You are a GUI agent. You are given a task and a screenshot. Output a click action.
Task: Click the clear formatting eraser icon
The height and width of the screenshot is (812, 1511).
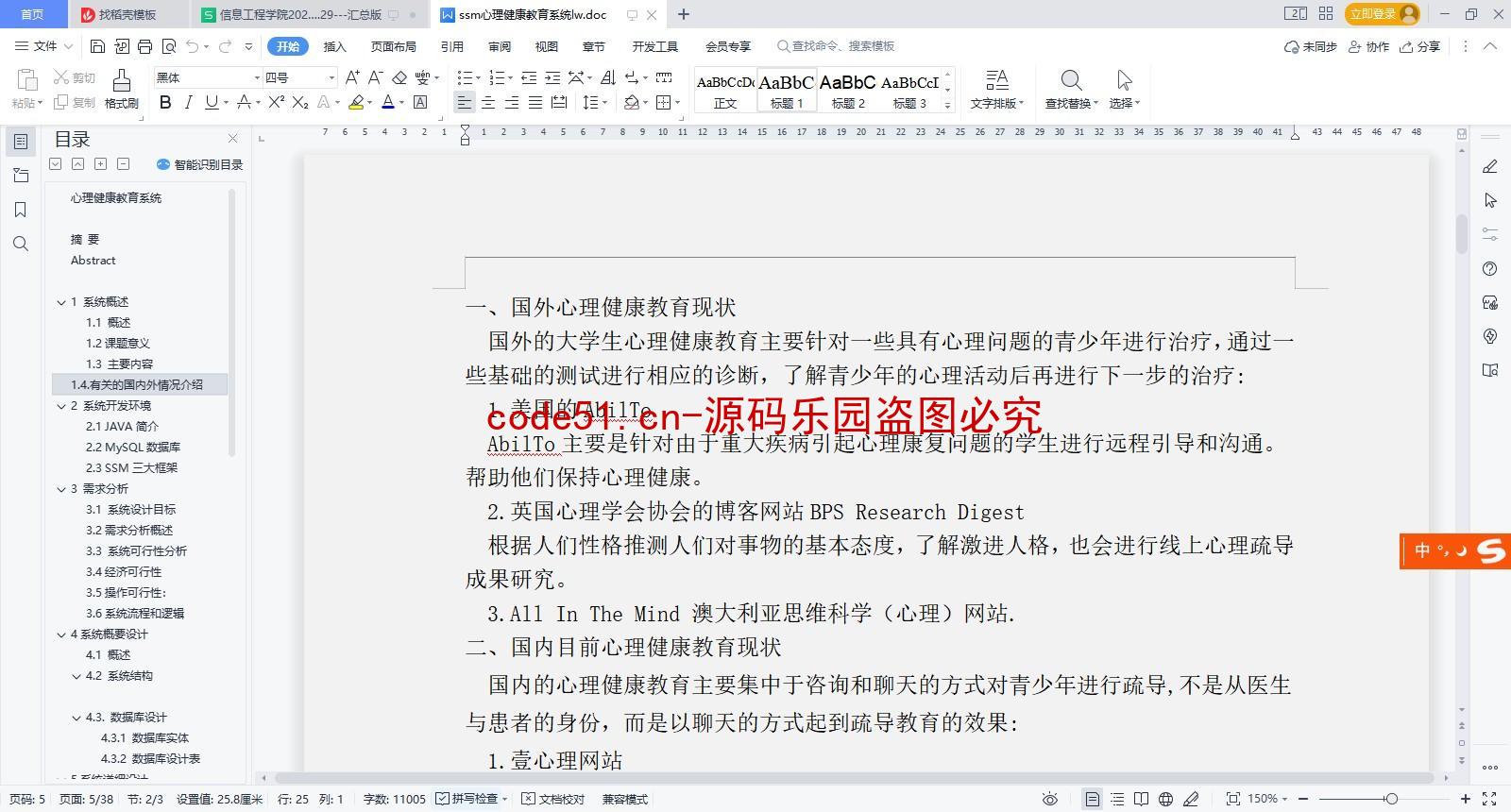399,77
